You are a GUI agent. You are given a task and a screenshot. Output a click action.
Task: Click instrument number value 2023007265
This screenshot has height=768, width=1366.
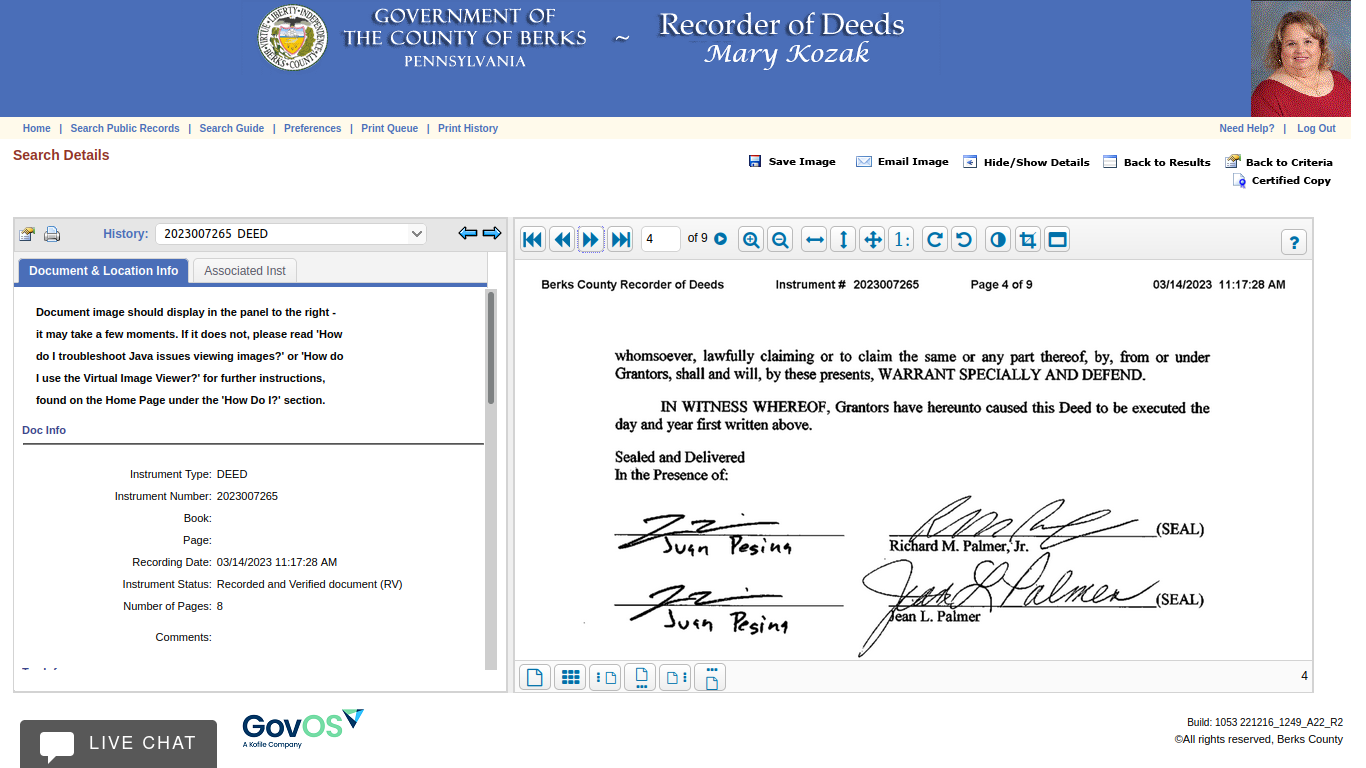click(247, 496)
